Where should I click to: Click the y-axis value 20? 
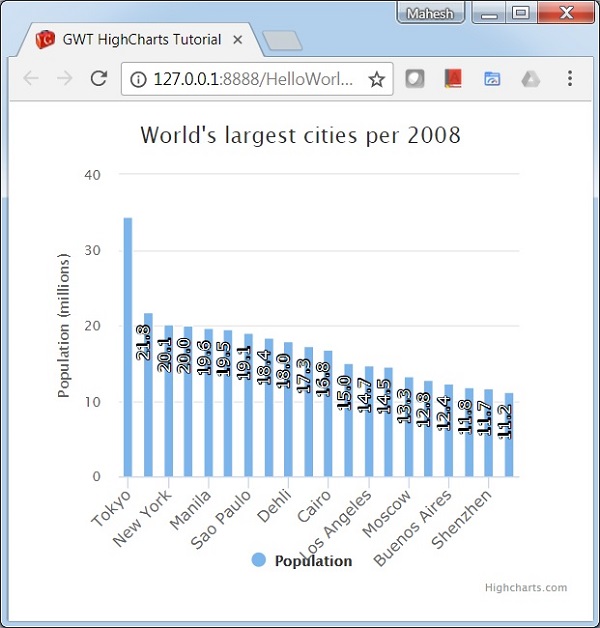pos(93,326)
